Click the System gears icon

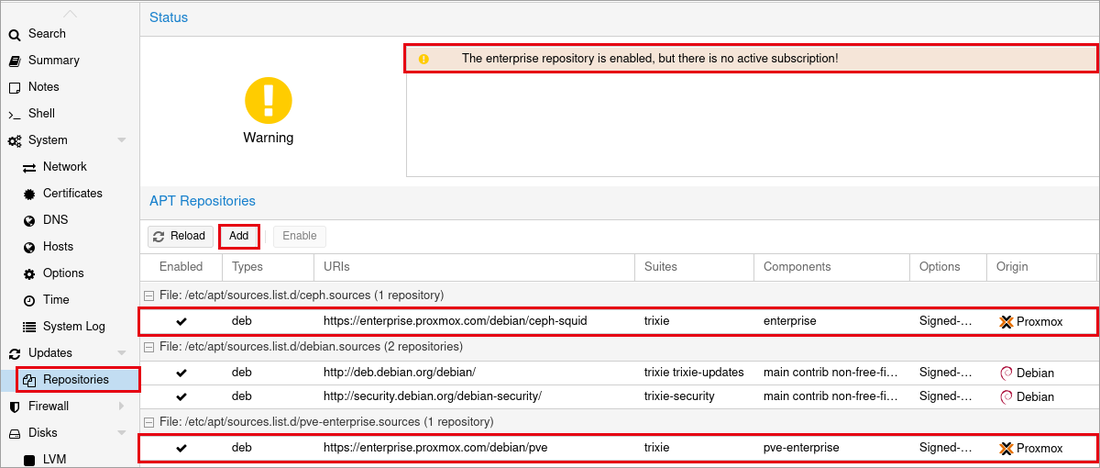tap(14, 141)
